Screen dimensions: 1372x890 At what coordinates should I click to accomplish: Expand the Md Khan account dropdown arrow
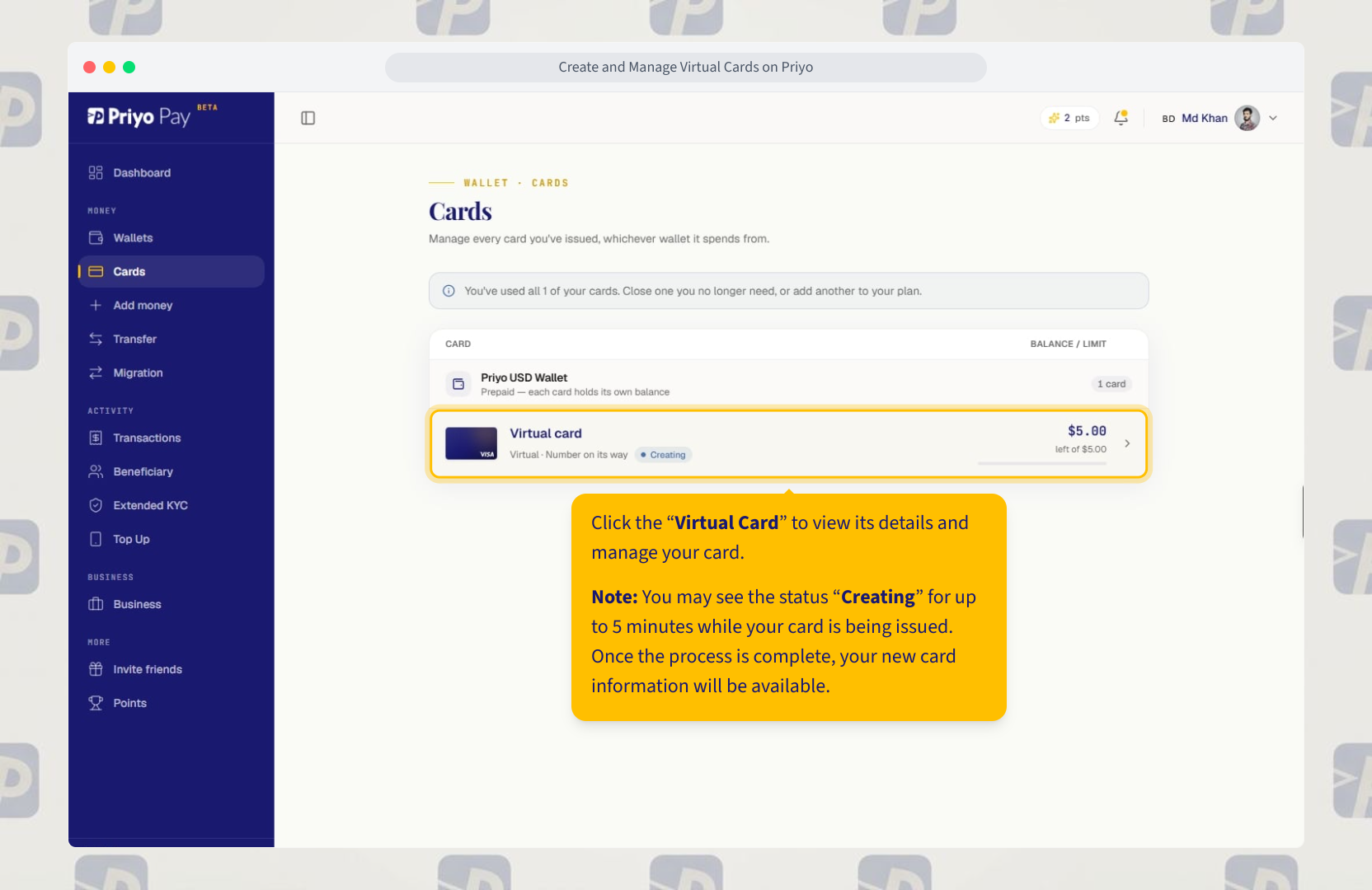(x=1273, y=118)
